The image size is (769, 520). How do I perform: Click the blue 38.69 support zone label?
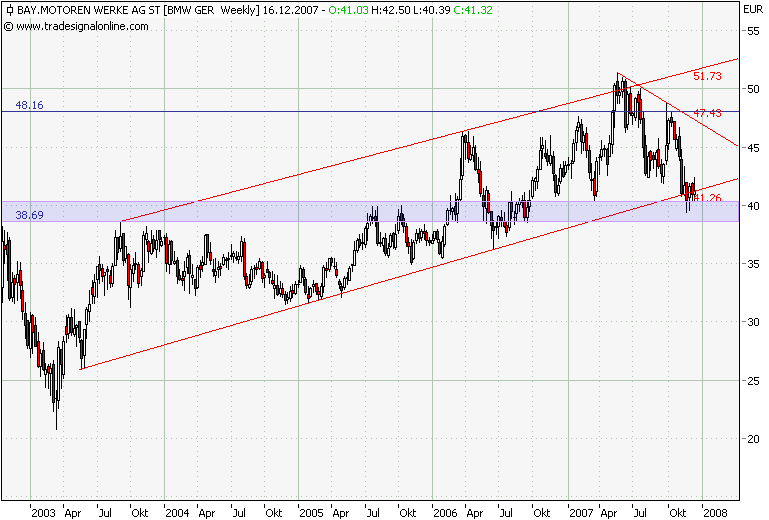point(29,215)
